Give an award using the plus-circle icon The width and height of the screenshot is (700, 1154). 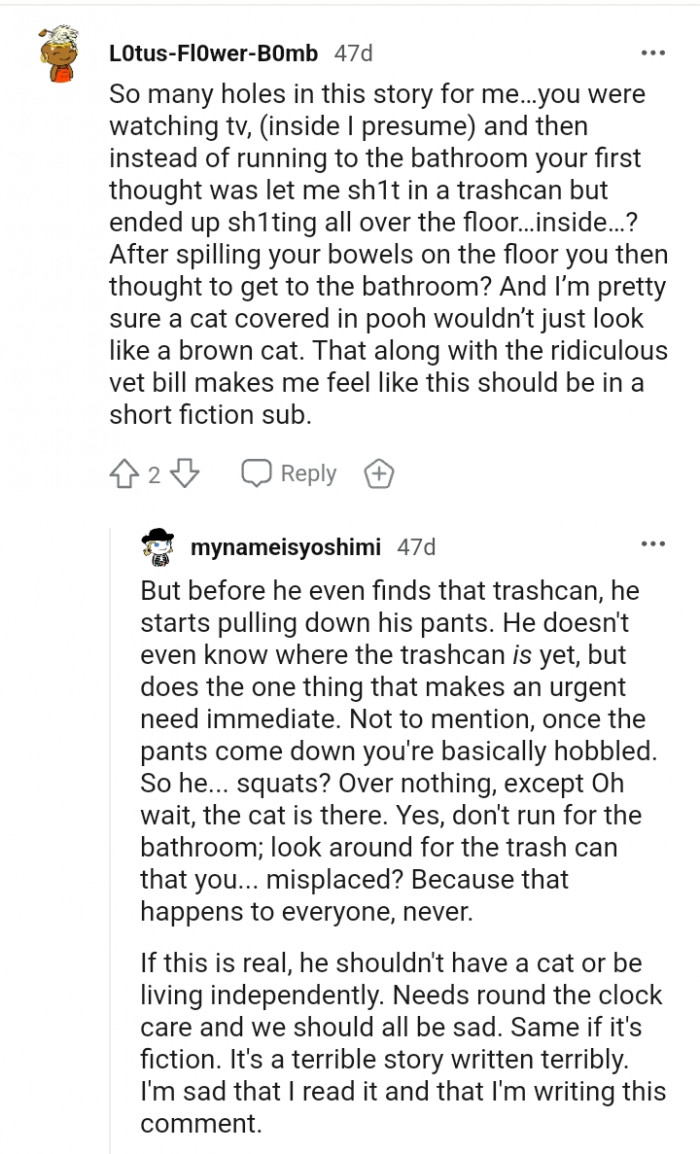coord(379,473)
